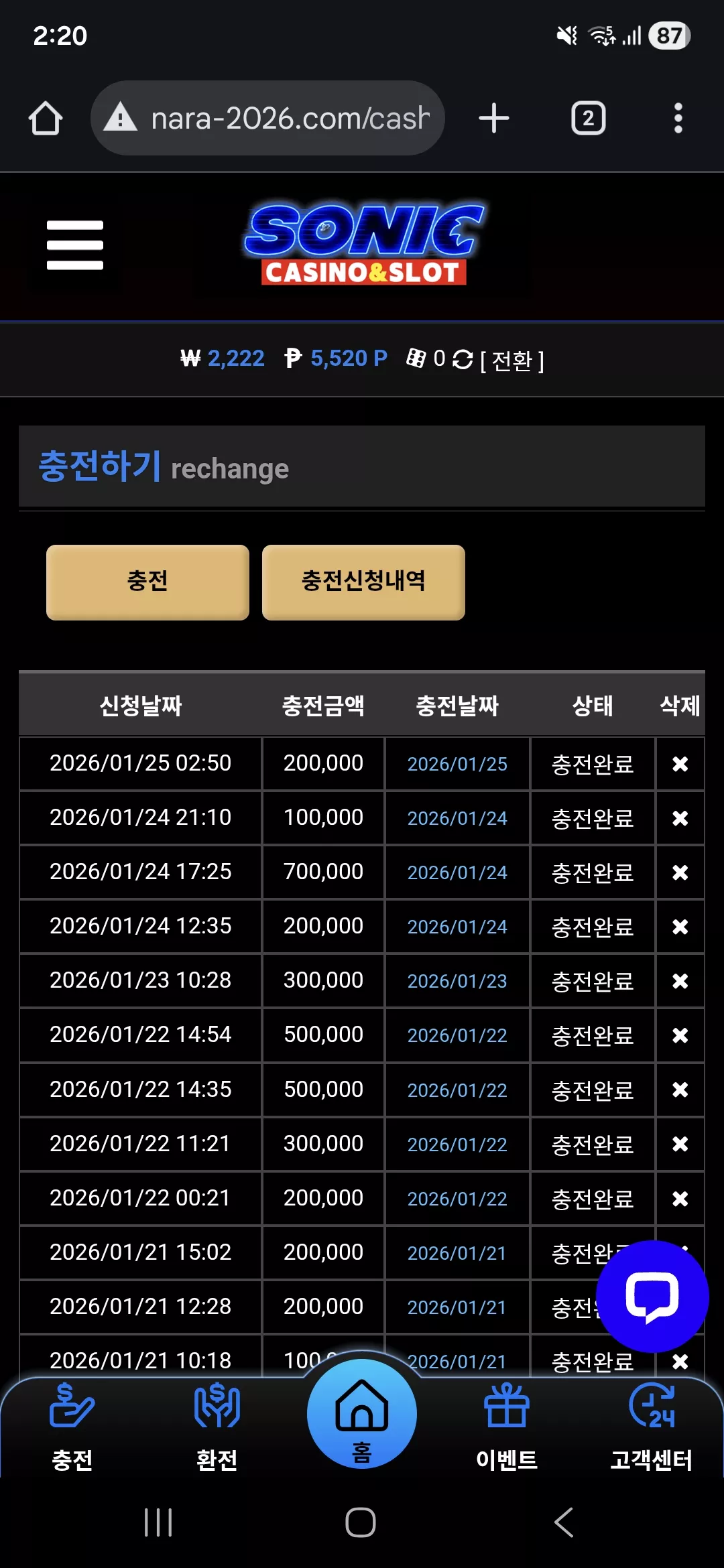Image resolution: width=724 pixels, height=1568 pixels.
Task: Open the tab switcher showing 2
Action: click(588, 119)
